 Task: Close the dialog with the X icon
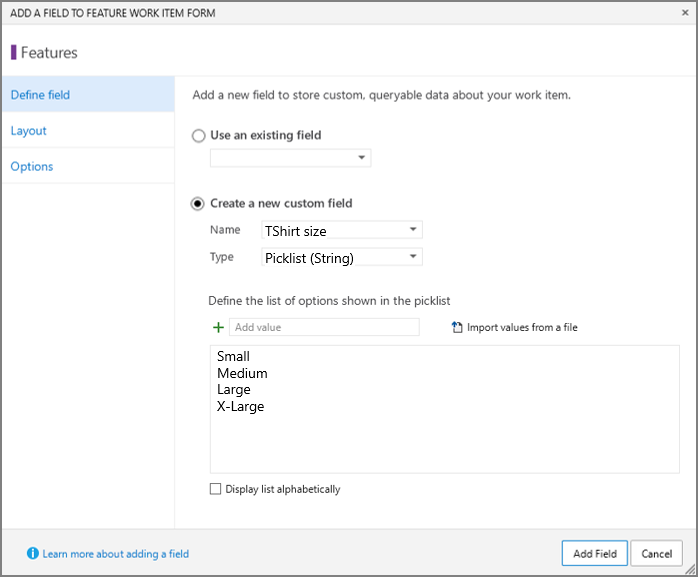point(685,12)
